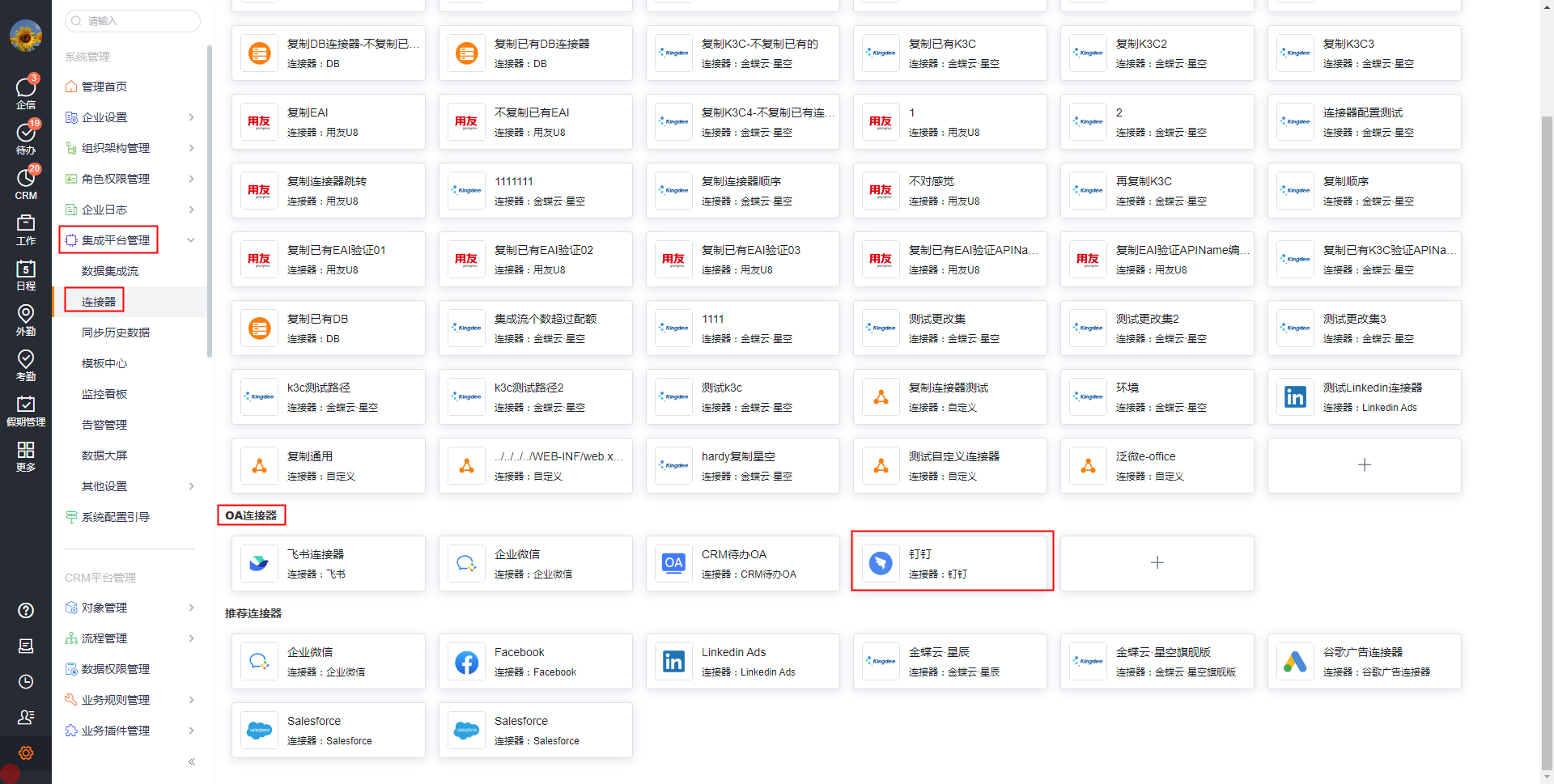Click the 测试Linkedin连接器 logo icon
Screen dimensions: 1554x784
pos(1295,396)
